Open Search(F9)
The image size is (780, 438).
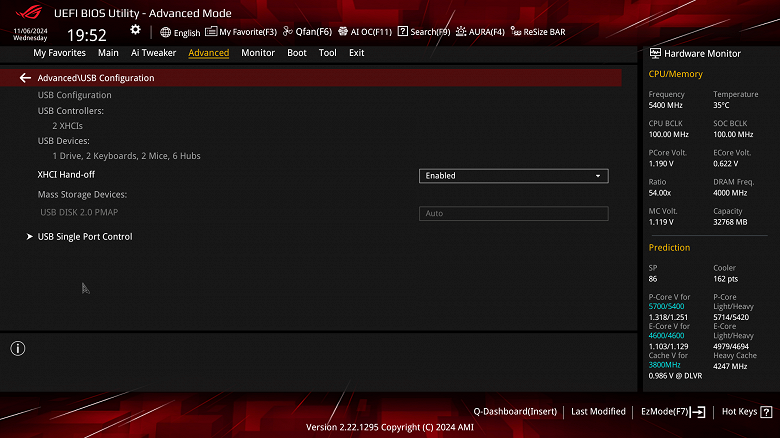[430, 32]
